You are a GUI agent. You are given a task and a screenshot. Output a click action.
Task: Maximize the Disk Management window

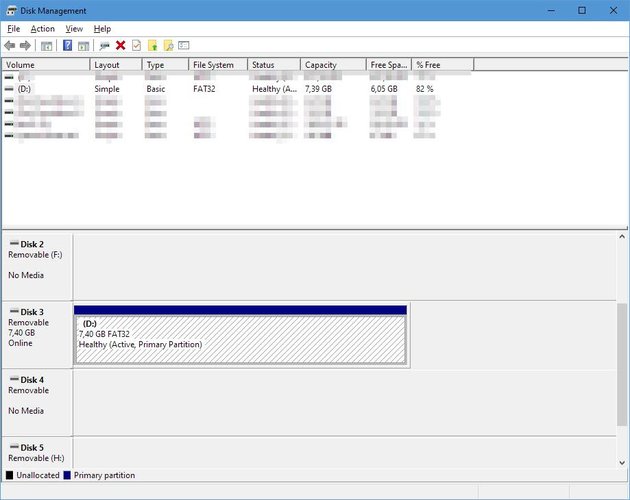(582, 10)
